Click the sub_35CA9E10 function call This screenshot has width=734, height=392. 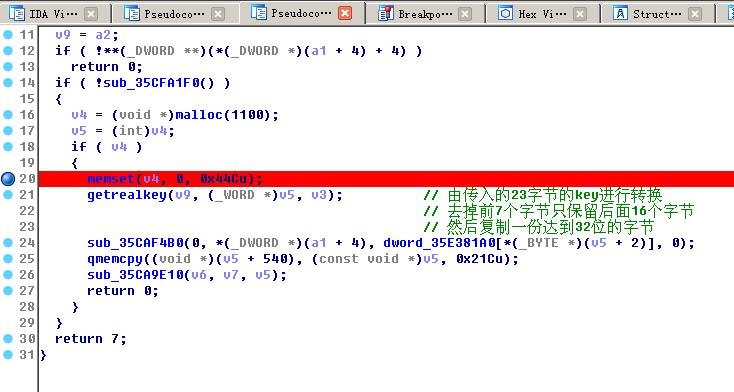point(135,274)
